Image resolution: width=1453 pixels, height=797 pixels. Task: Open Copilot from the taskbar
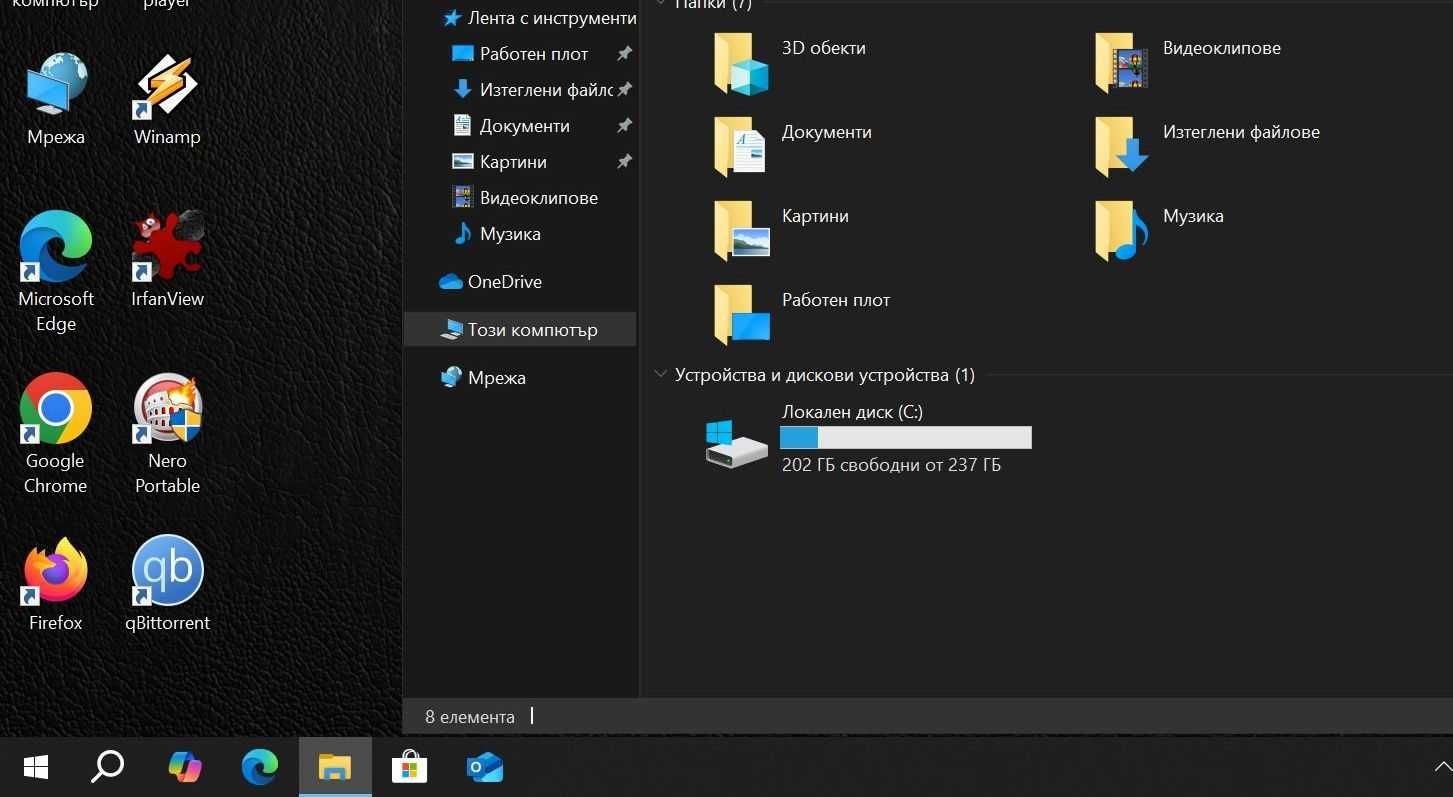tap(184, 767)
